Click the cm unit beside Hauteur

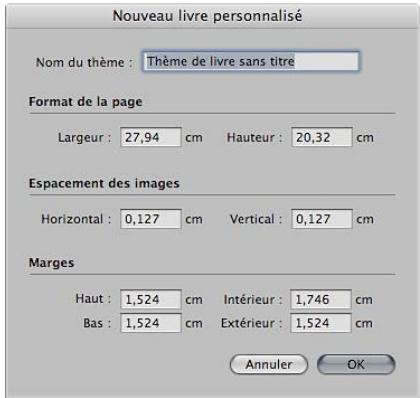click(x=365, y=138)
